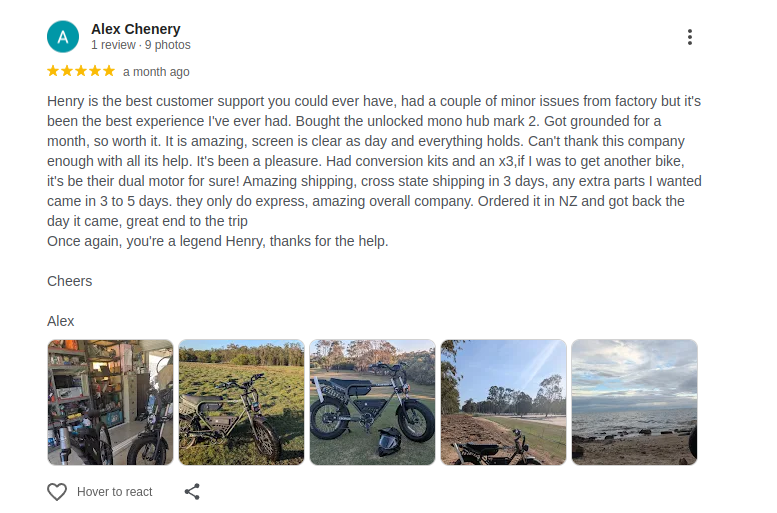Image resolution: width=777 pixels, height=513 pixels.
Task: Open Alex Chenery's reviewer profile name
Action: [x=136, y=29]
